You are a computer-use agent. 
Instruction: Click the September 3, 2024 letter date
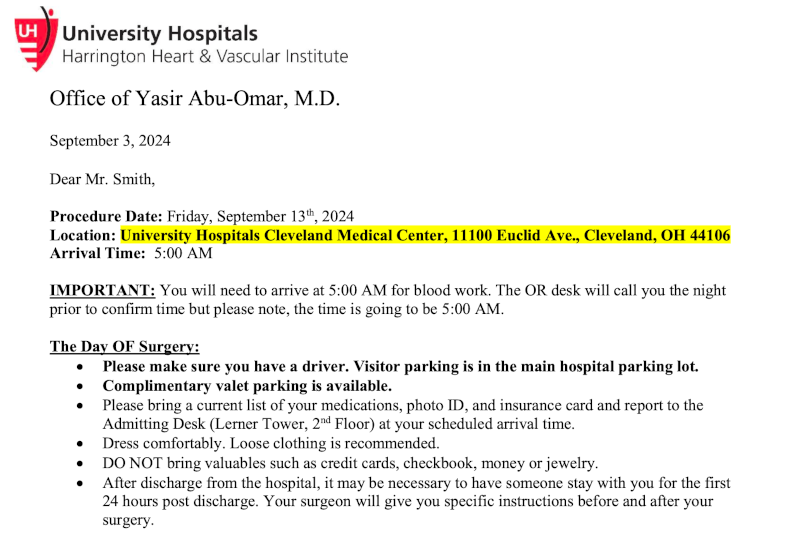point(110,141)
